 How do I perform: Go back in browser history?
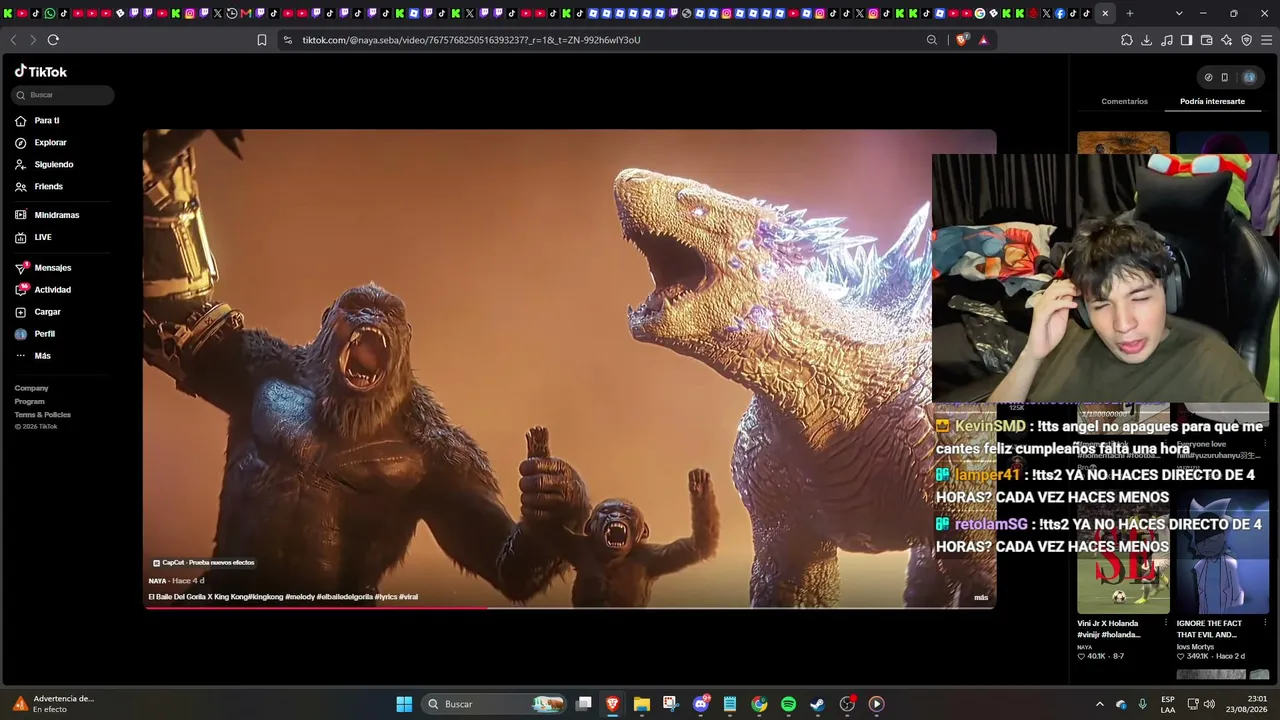coord(13,40)
